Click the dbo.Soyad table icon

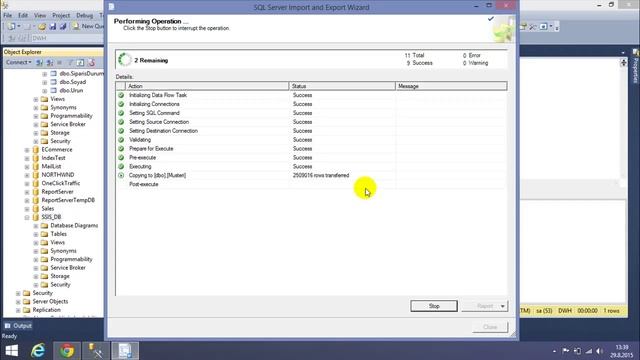point(53,82)
